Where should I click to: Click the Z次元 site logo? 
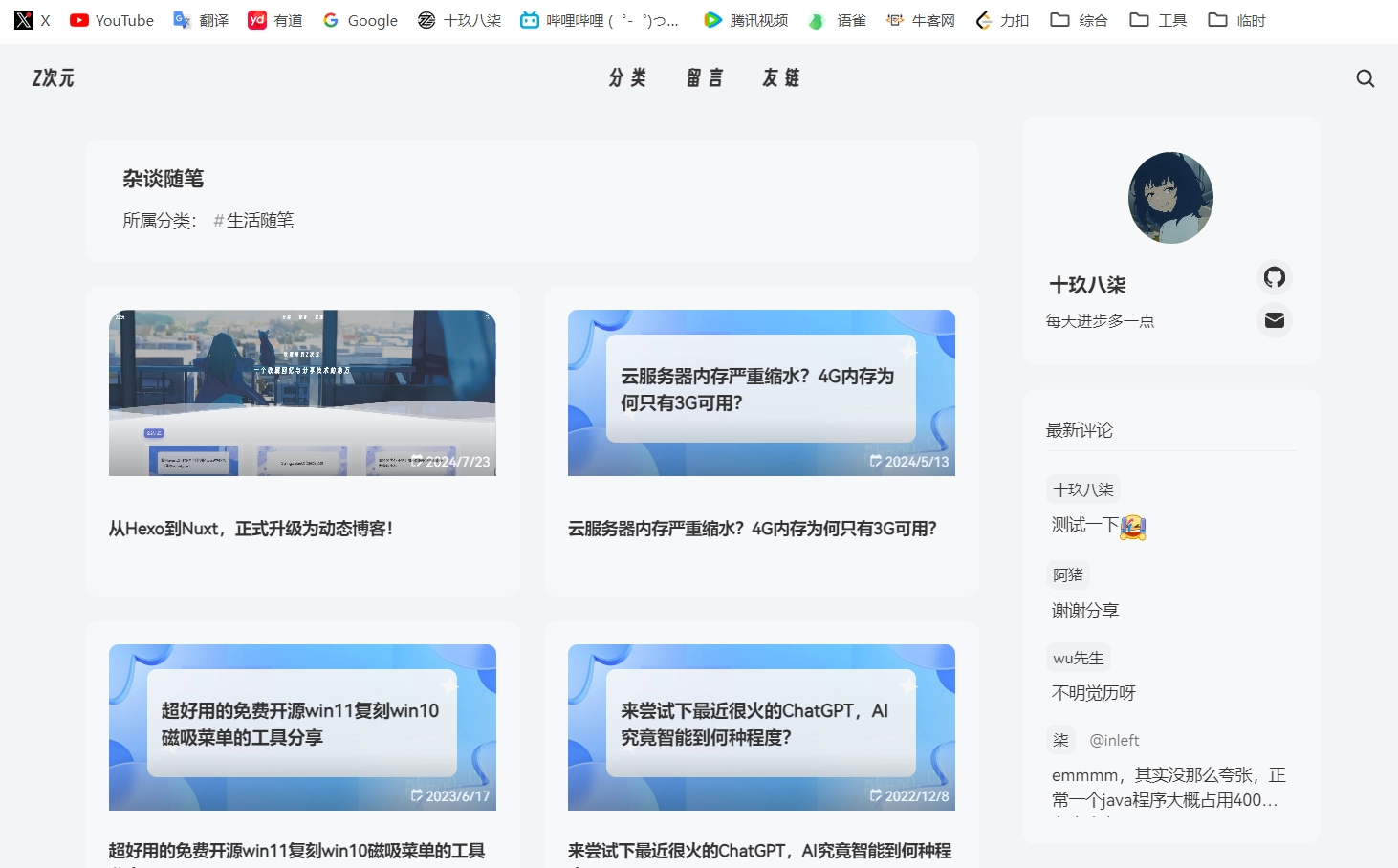(x=54, y=78)
